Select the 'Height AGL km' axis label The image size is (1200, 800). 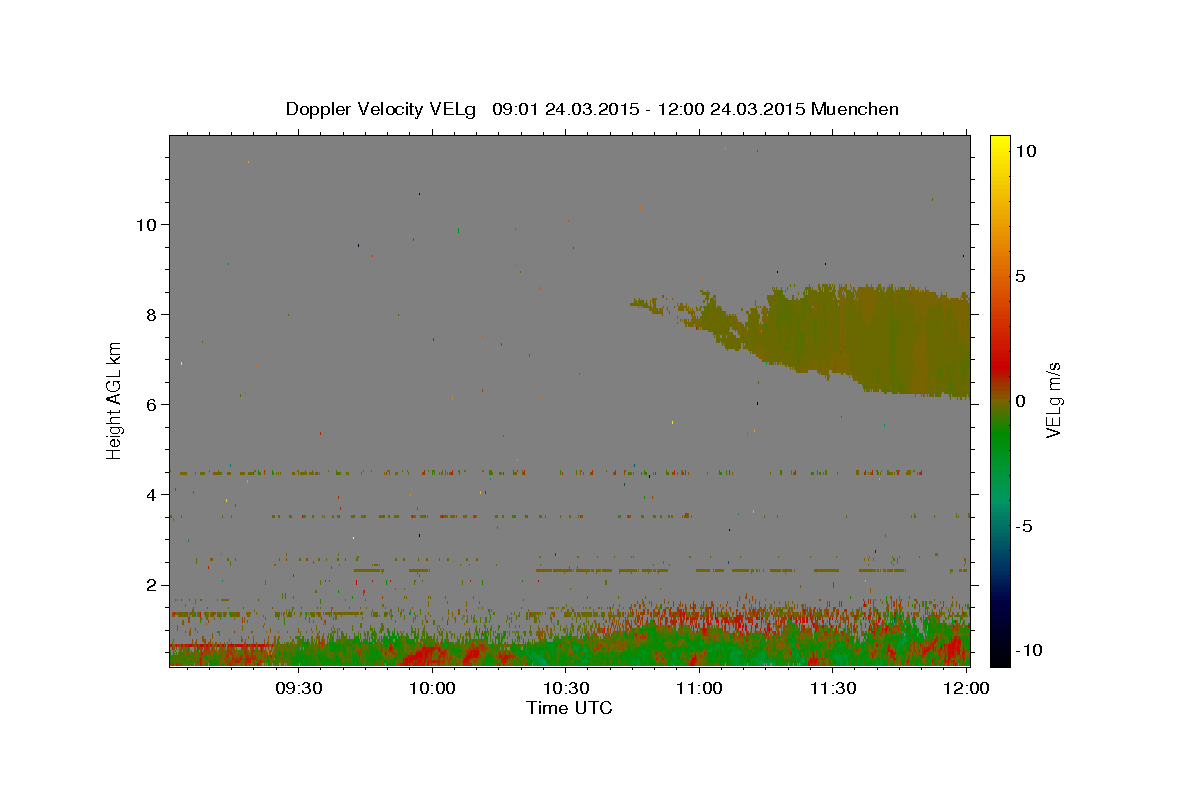click(x=115, y=400)
